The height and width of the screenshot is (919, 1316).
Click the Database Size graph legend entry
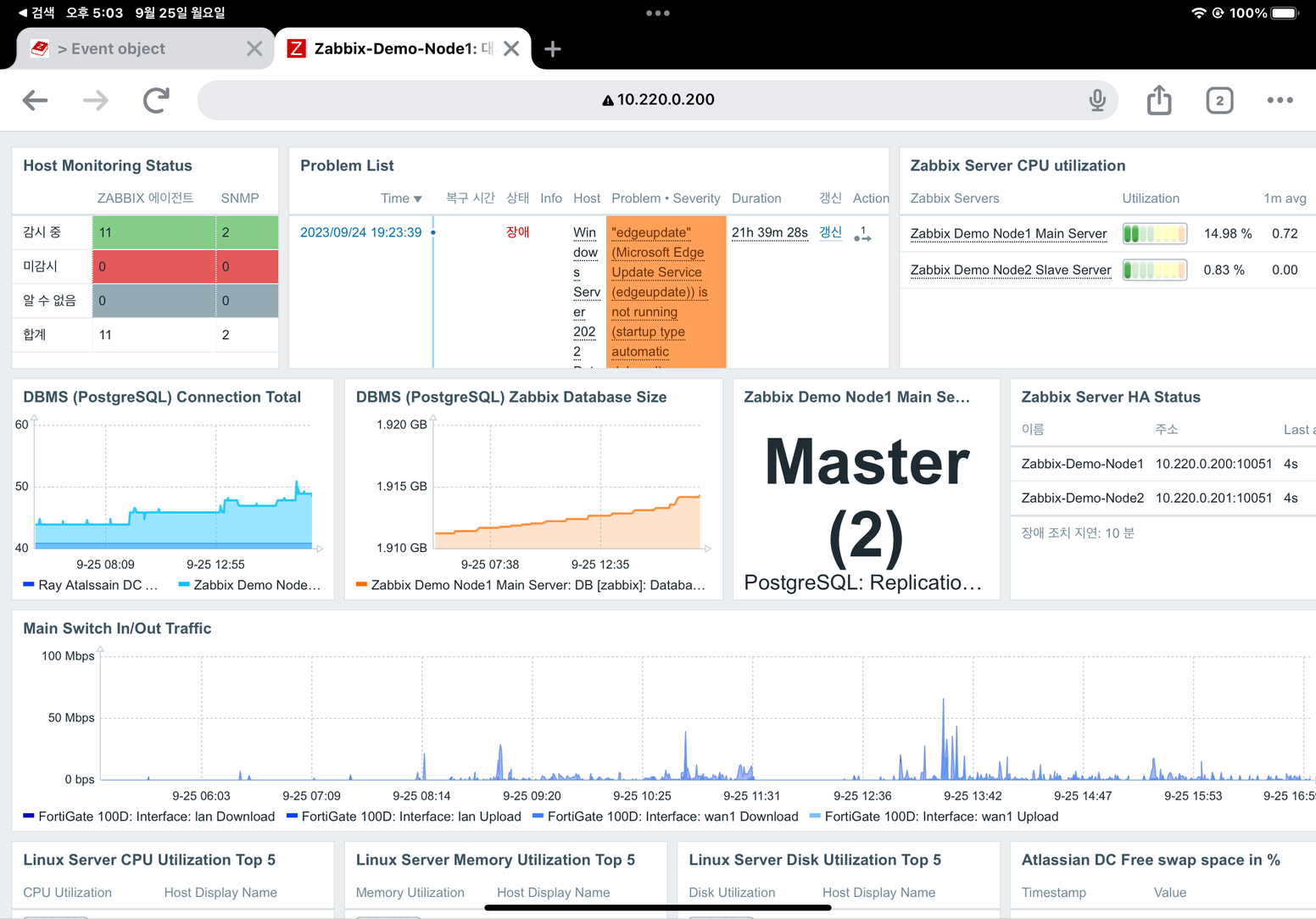531,585
